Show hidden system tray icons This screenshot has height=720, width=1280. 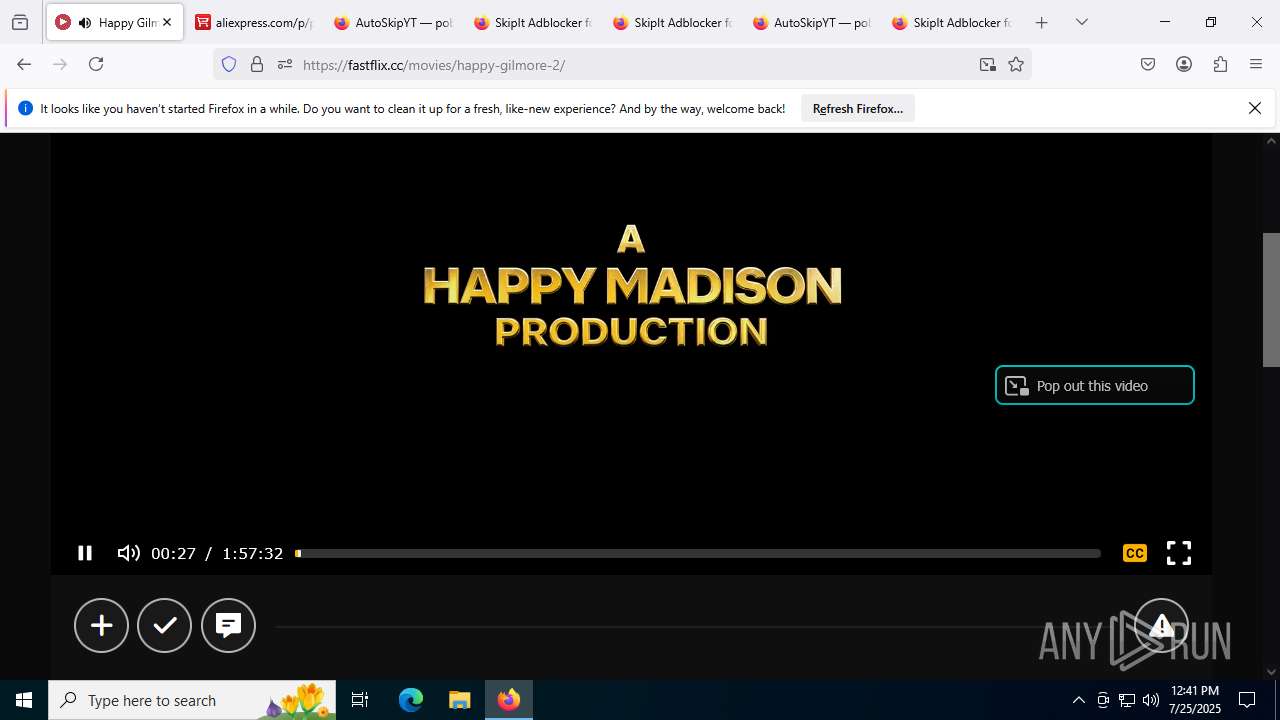pos(1079,700)
